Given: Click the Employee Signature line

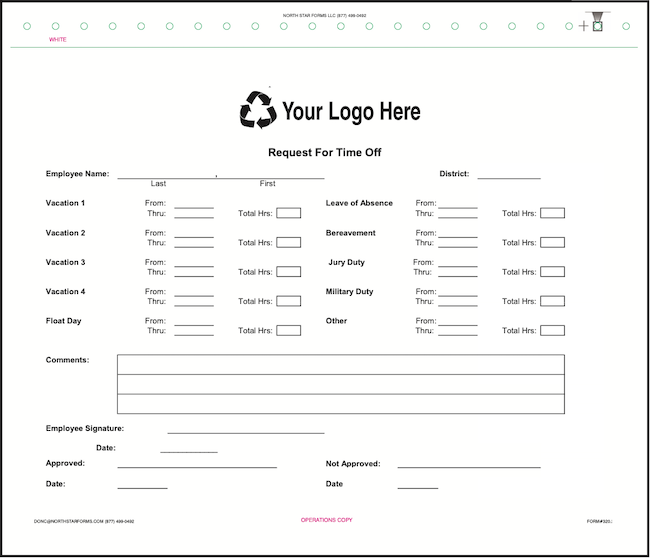Looking at the screenshot, I should pyautogui.click(x=246, y=429).
